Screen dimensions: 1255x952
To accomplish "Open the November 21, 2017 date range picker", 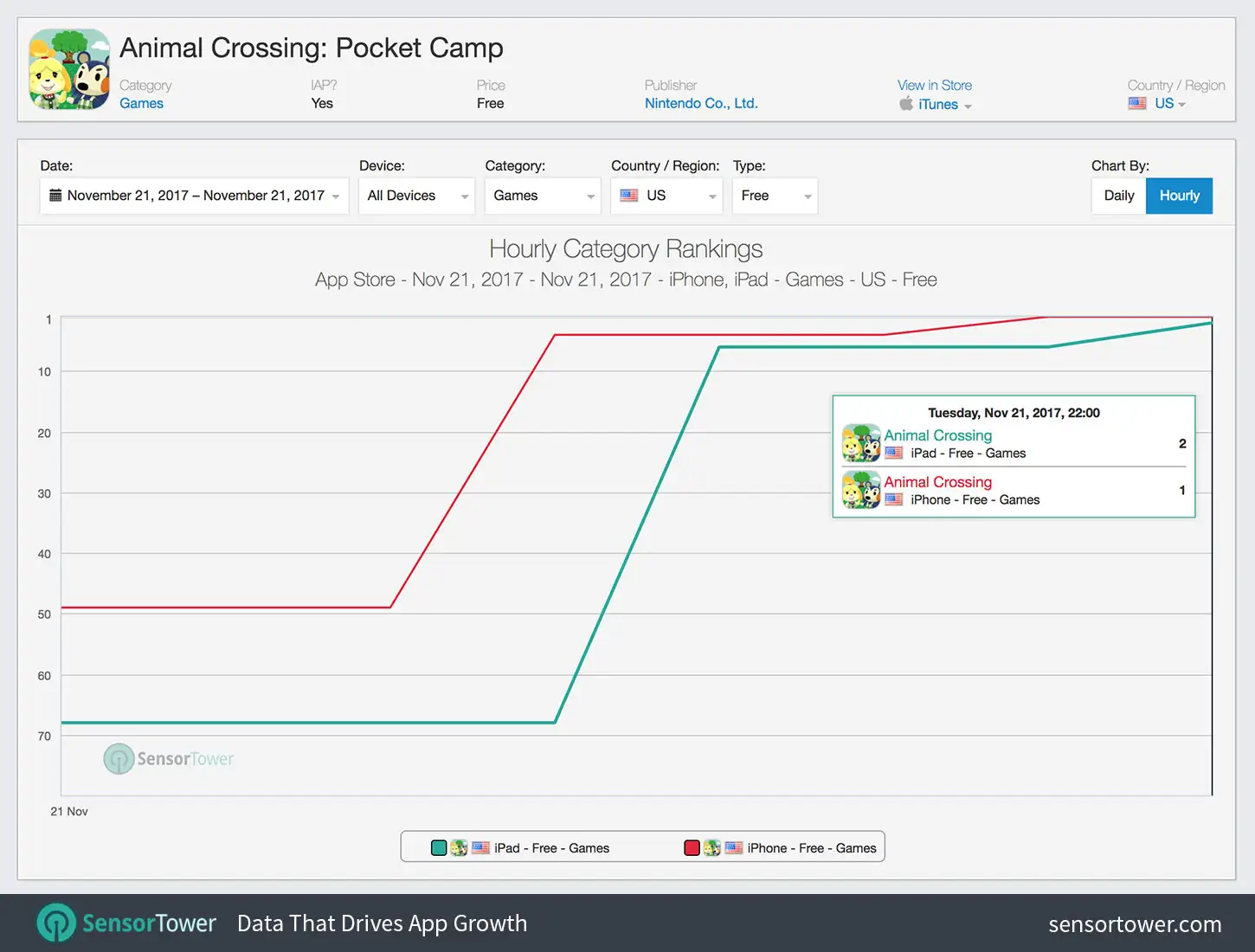I will click(x=195, y=196).
